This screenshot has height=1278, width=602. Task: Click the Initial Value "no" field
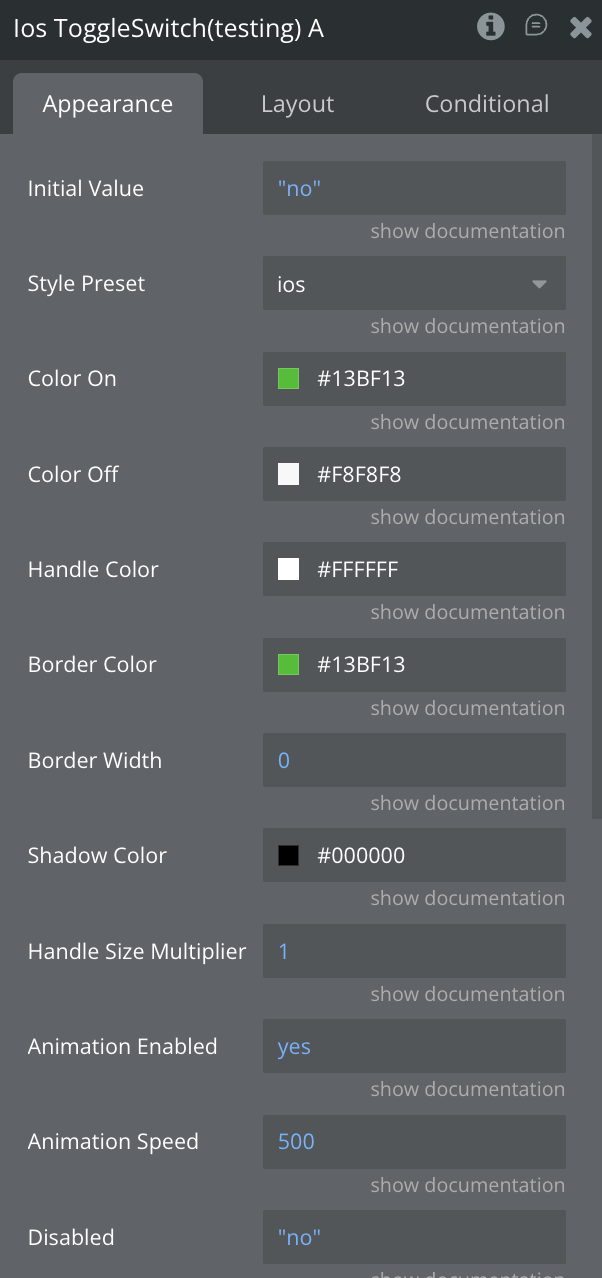coord(414,188)
